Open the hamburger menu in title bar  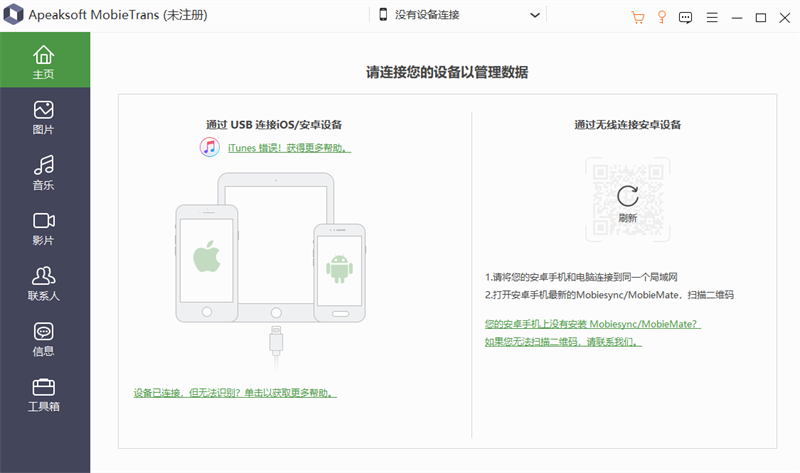tap(712, 18)
